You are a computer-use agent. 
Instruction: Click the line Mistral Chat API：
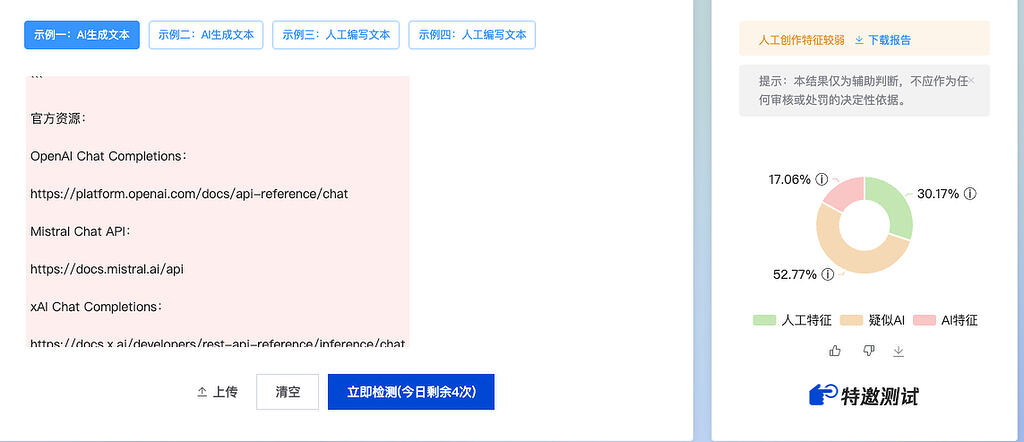click(x=81, y=232)
